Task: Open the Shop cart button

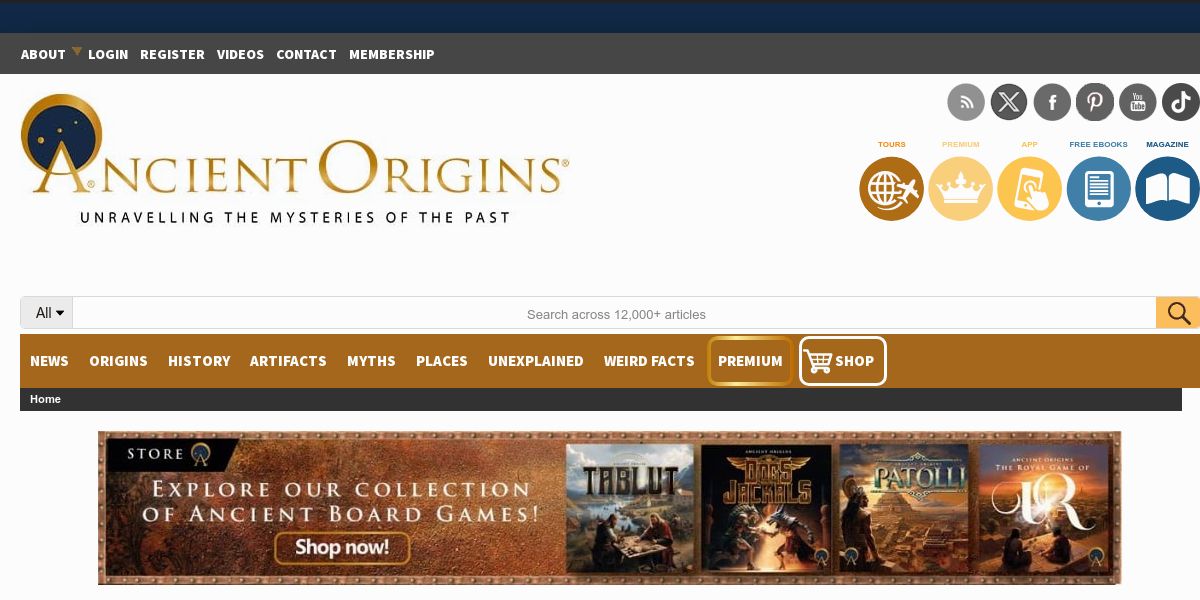Action: pos(842,361)
